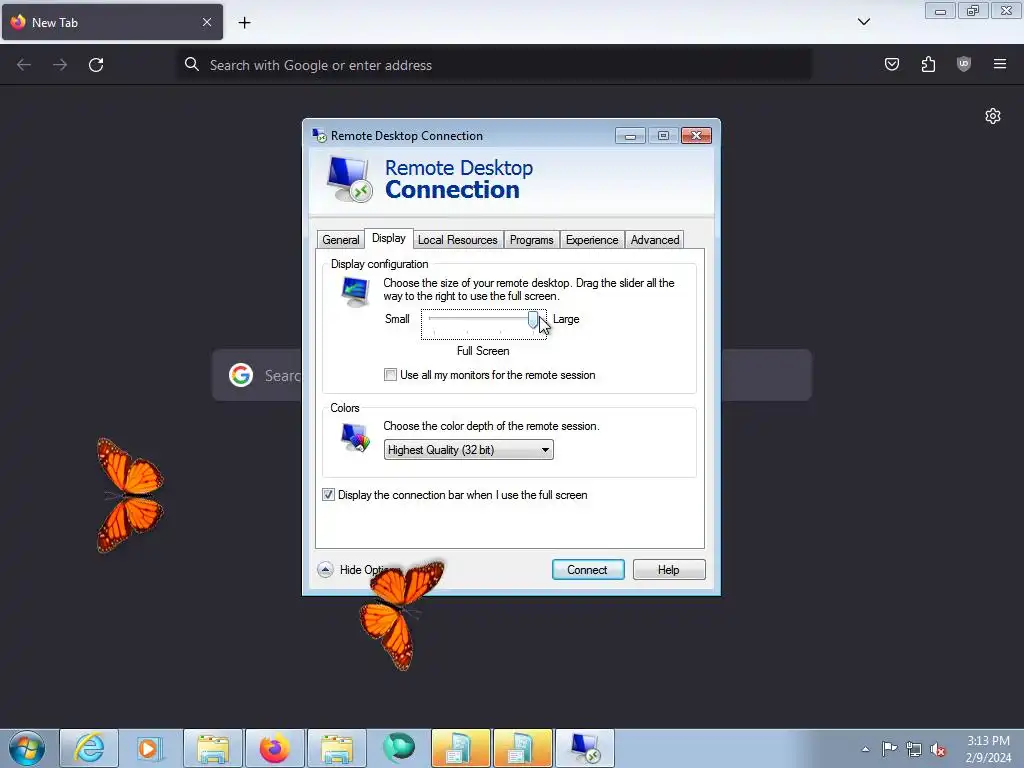Open the teal globe app on taskbar

[x=398, y=748]
